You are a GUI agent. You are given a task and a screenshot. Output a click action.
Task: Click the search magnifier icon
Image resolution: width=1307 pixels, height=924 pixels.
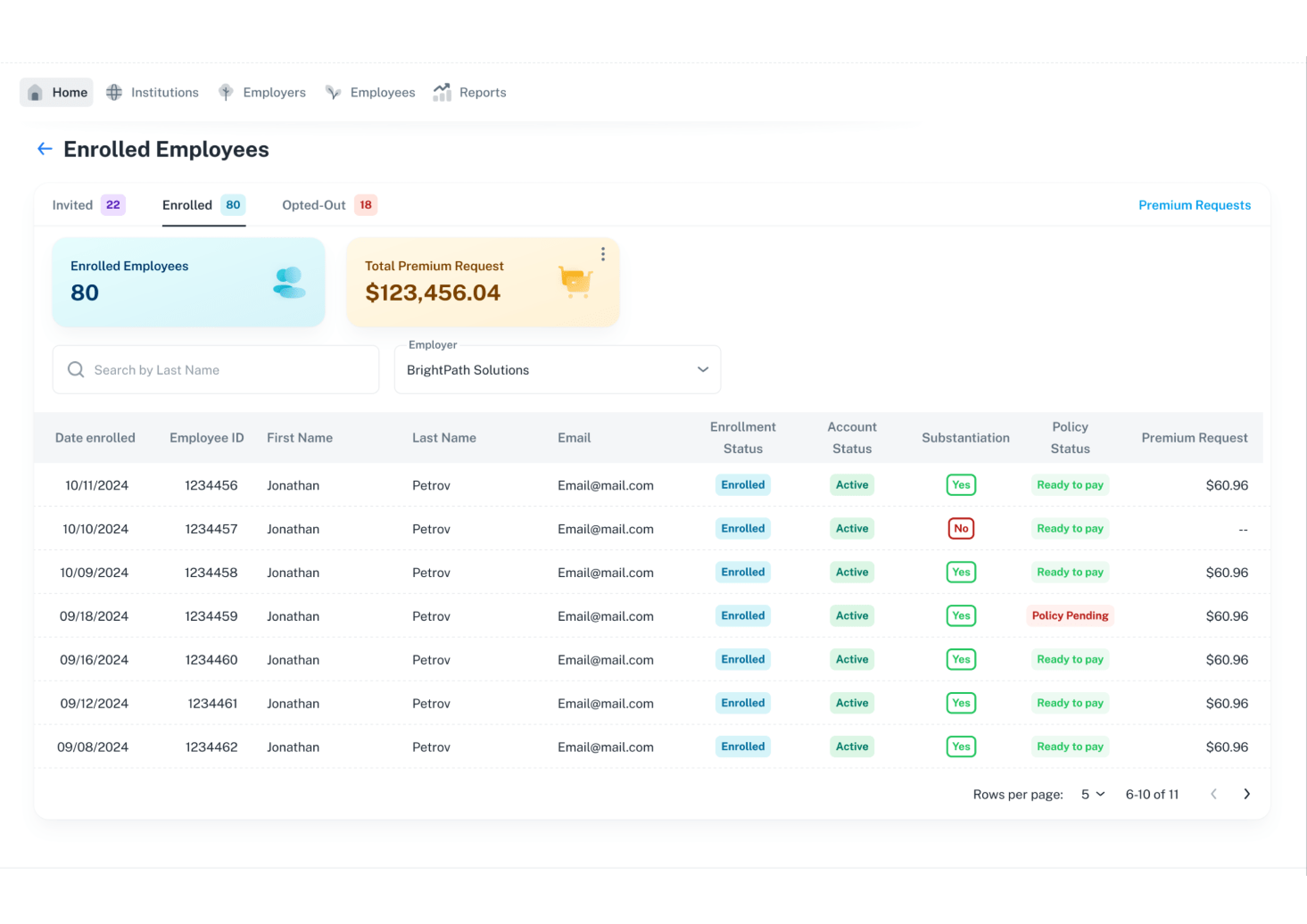coord(76,370)
